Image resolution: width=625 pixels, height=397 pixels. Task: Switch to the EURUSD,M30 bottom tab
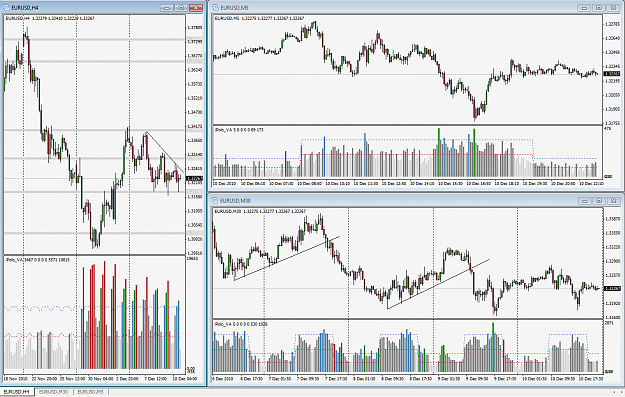tap(53, 392)
